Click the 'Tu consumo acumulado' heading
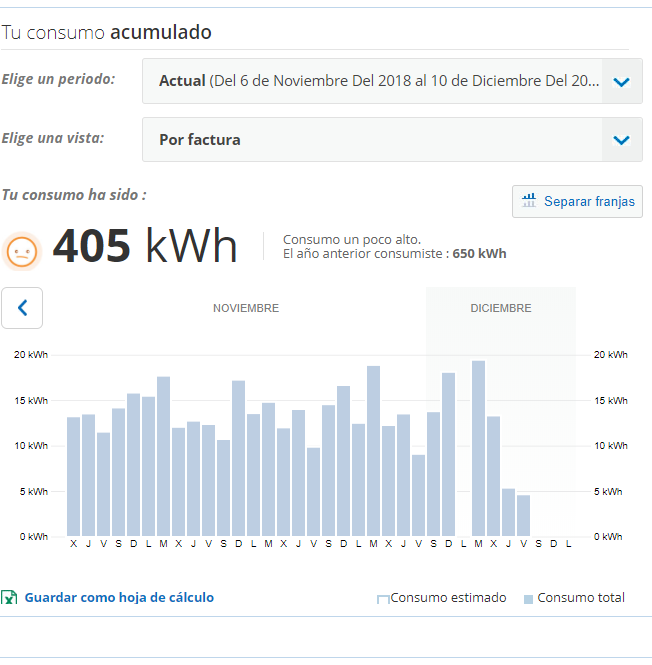652x665 pixels. 106,32
